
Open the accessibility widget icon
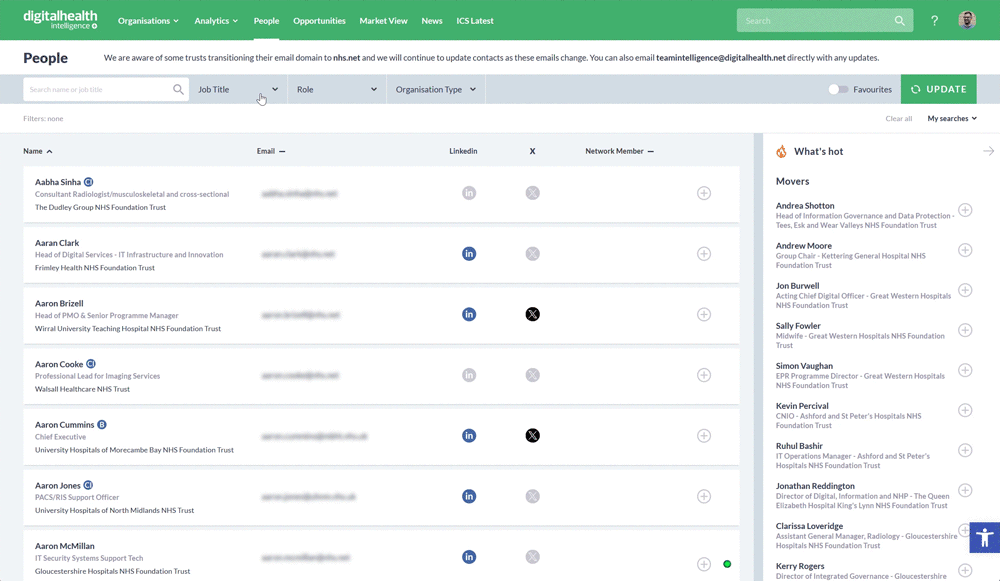[984, 538]
